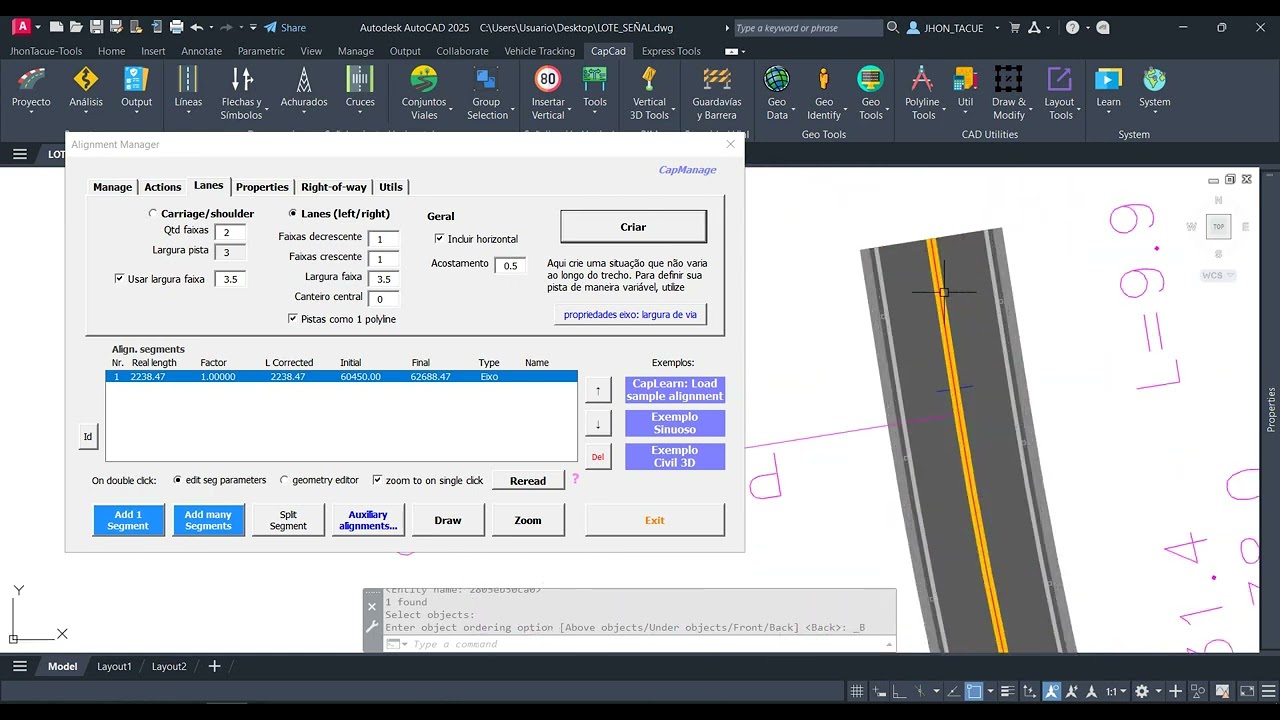1280x720 pixels.
Task: Open Polyline Tools
Action: tap(922, 93)
